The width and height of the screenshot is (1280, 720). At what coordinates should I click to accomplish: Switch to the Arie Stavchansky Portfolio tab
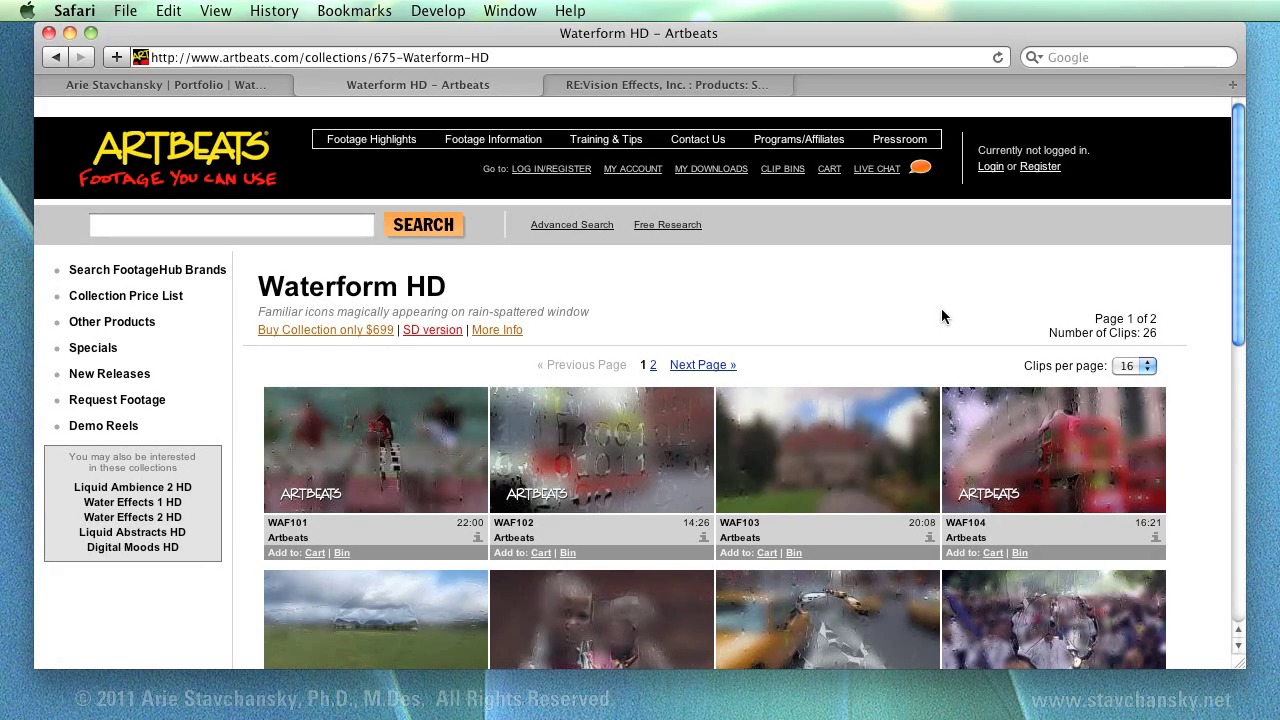pyautogui.click(x=166, y=85)
